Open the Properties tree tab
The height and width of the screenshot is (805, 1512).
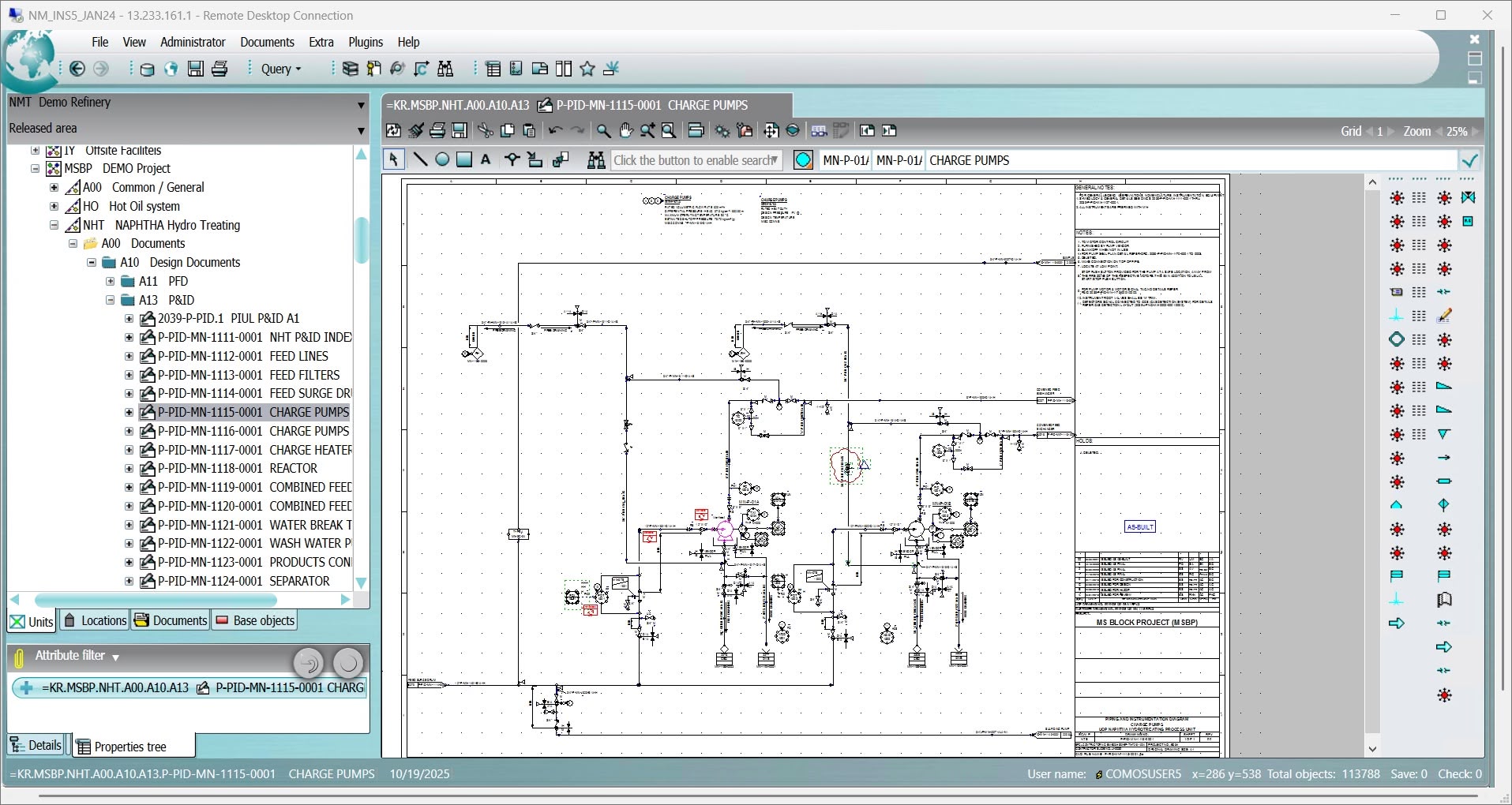pyautogui.click(x=130, y=747)
